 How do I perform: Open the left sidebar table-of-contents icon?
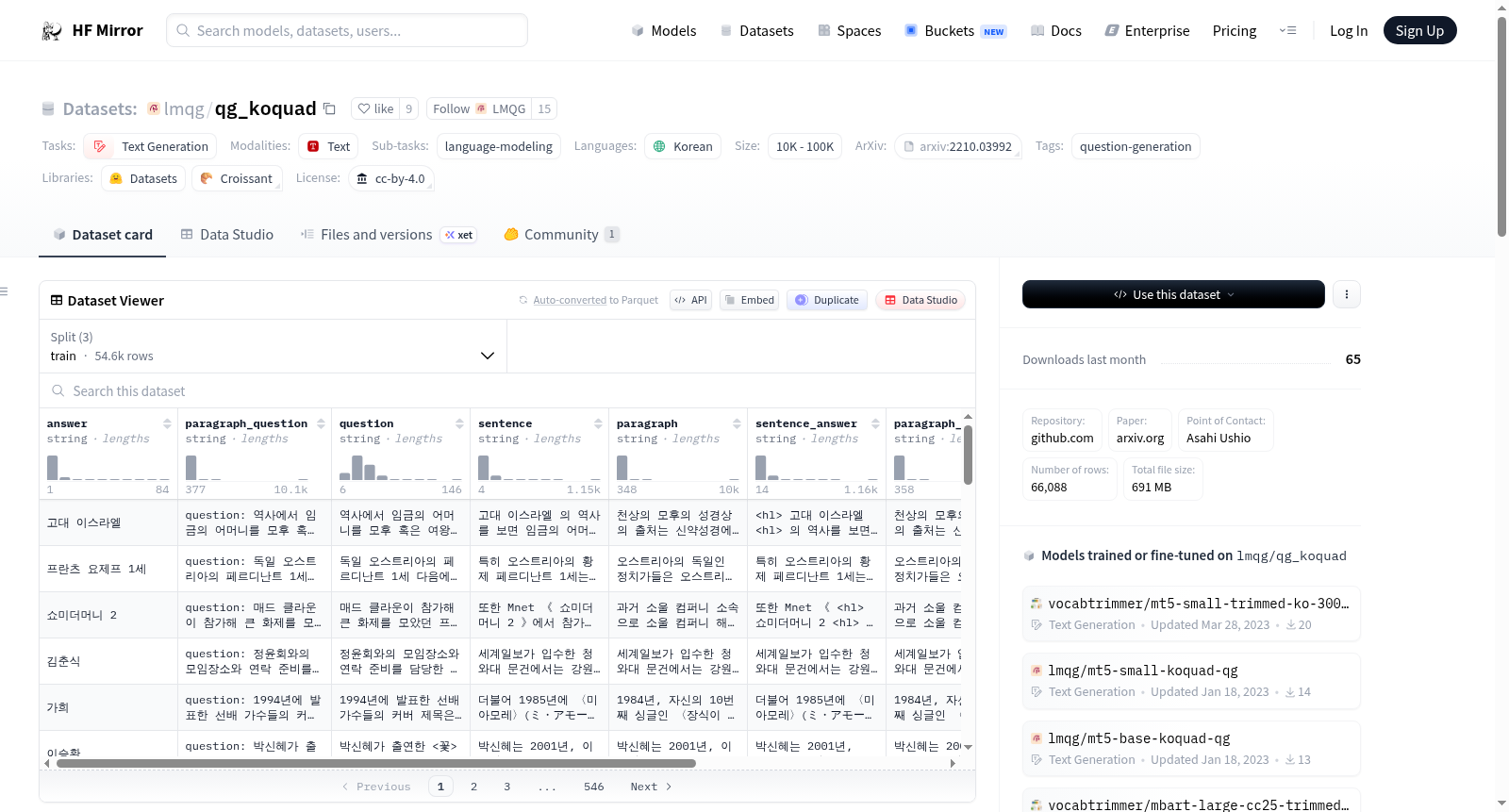coord(5,291)
